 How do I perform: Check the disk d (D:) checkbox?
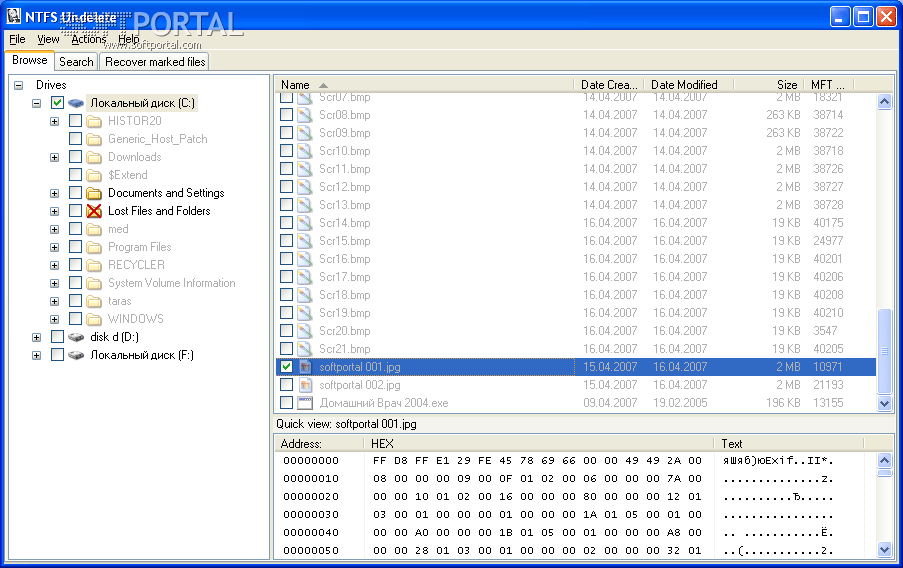(x=57, y=337)
